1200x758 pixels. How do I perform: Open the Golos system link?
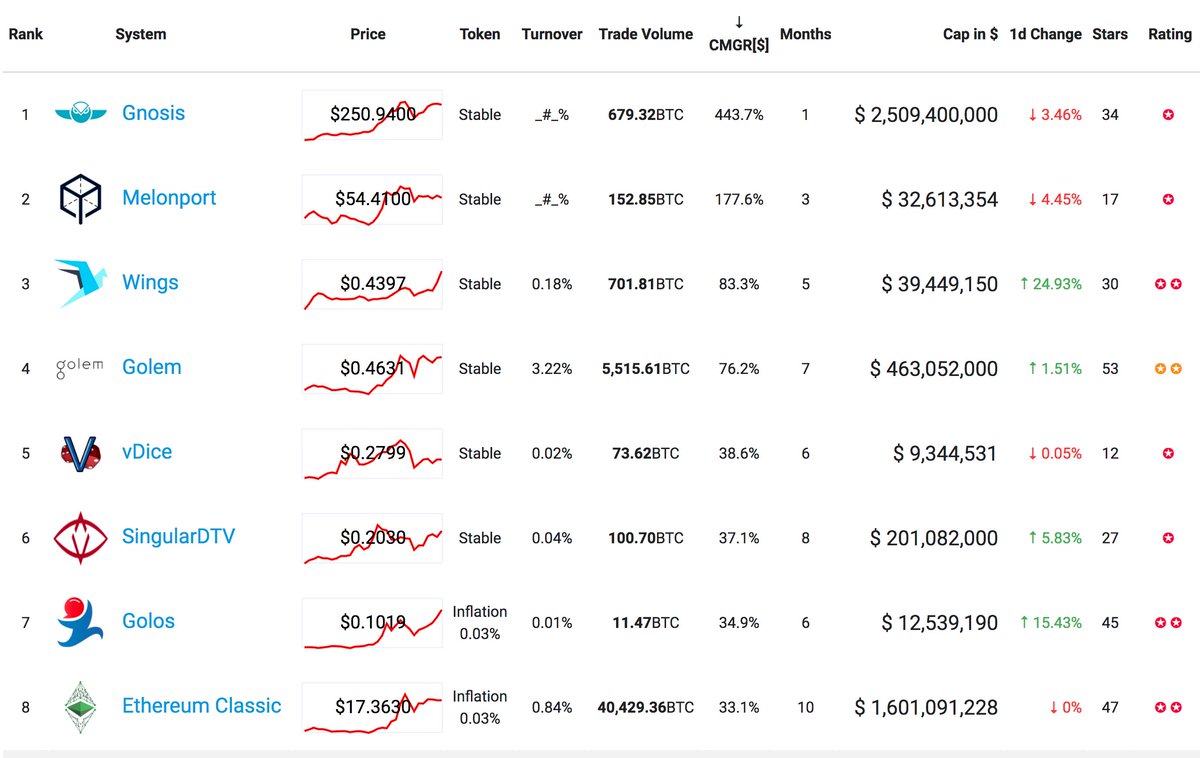148,621
